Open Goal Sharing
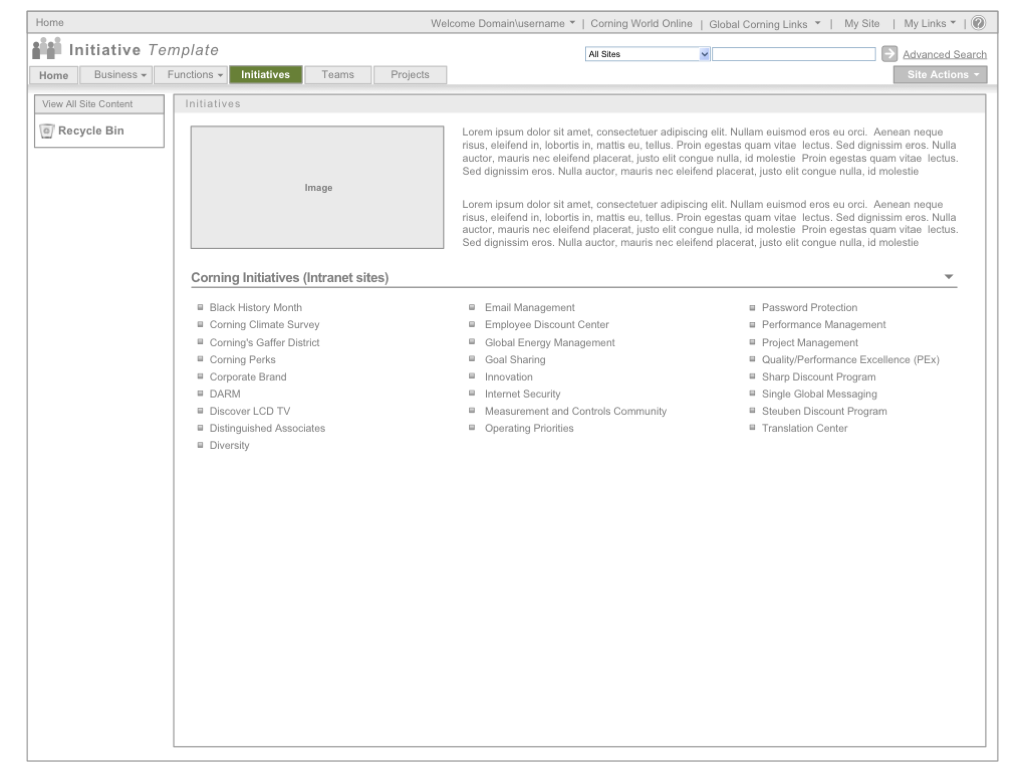This screenshot has height=768, width=1024. 515,360
